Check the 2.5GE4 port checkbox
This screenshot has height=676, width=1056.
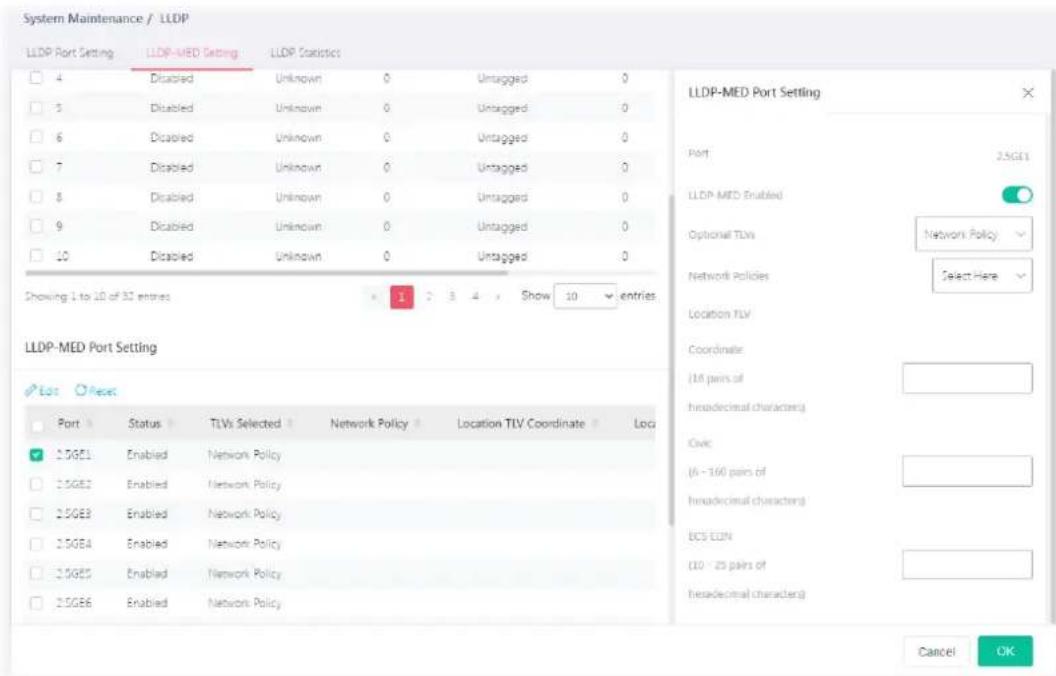36,543
